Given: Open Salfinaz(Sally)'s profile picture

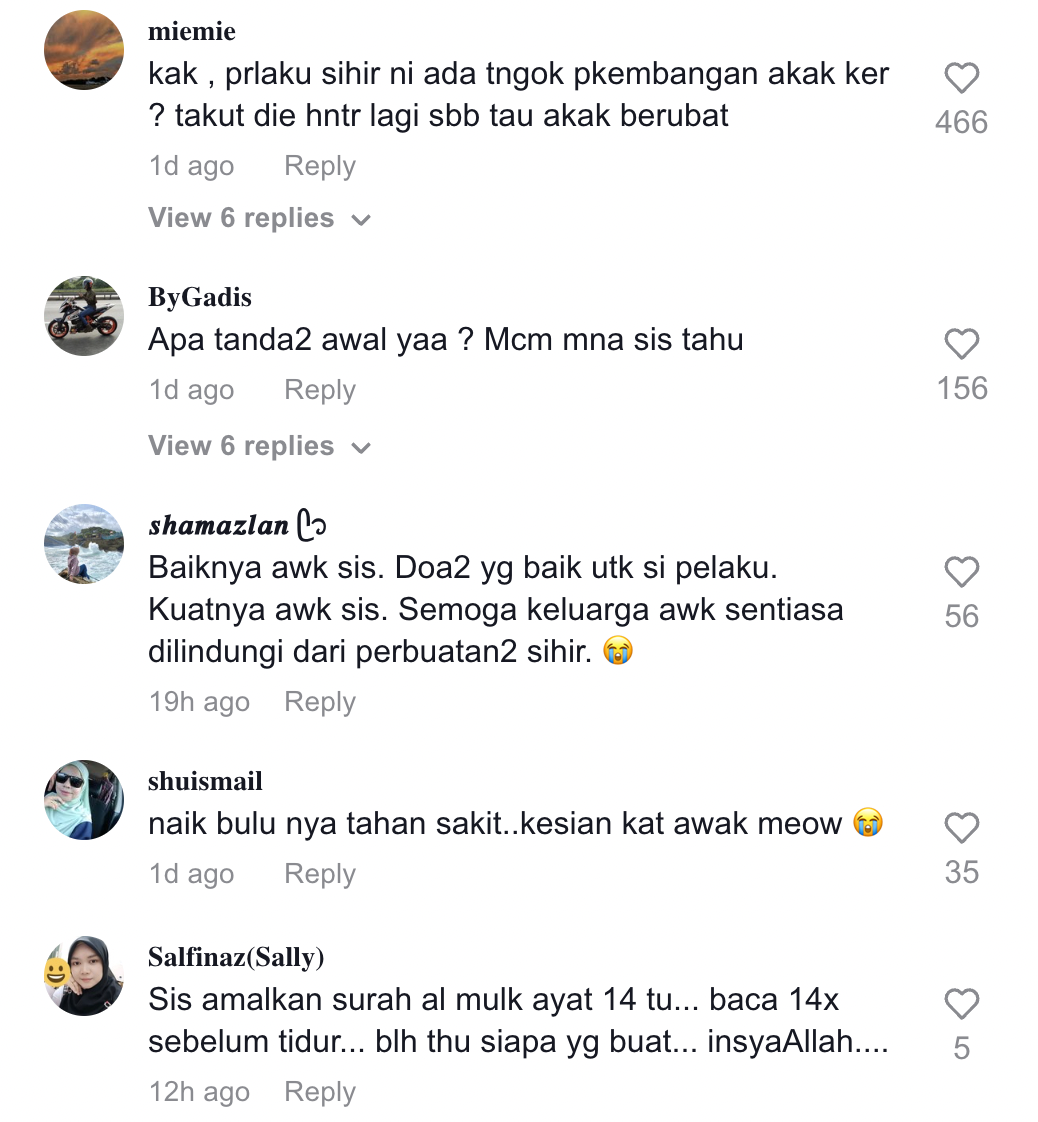Looking at the screenshot, I should (x=84, y=975).
